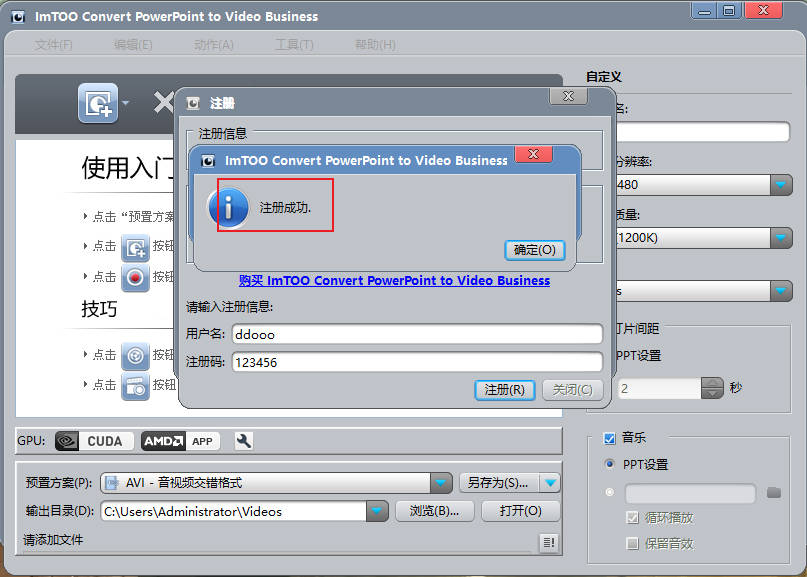The image size is (807, 577).
Task: Click the blue info icon in the message box
Action: (x=229, y=208)
